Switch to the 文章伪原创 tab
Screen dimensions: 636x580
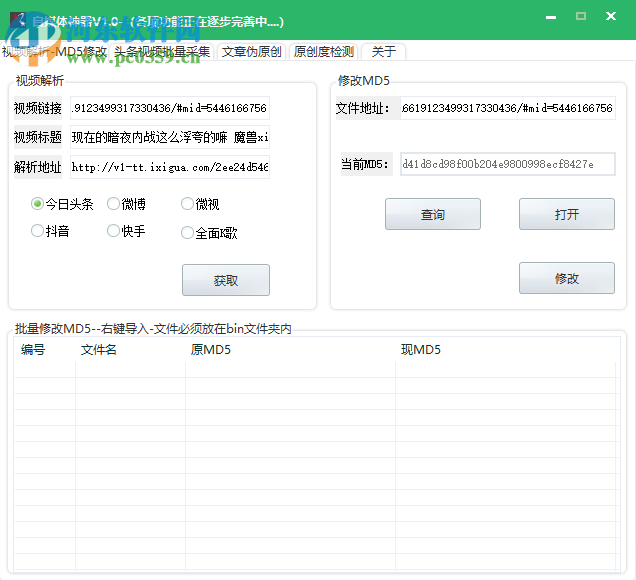click(251, 52)
